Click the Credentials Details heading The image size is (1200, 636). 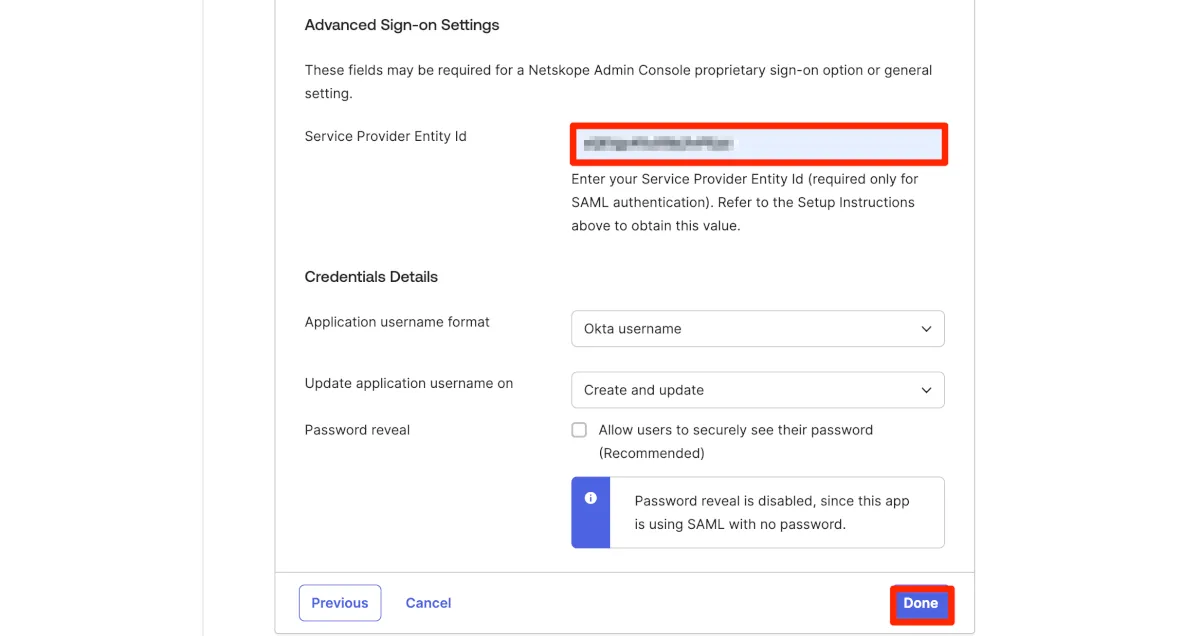[371, 277]
